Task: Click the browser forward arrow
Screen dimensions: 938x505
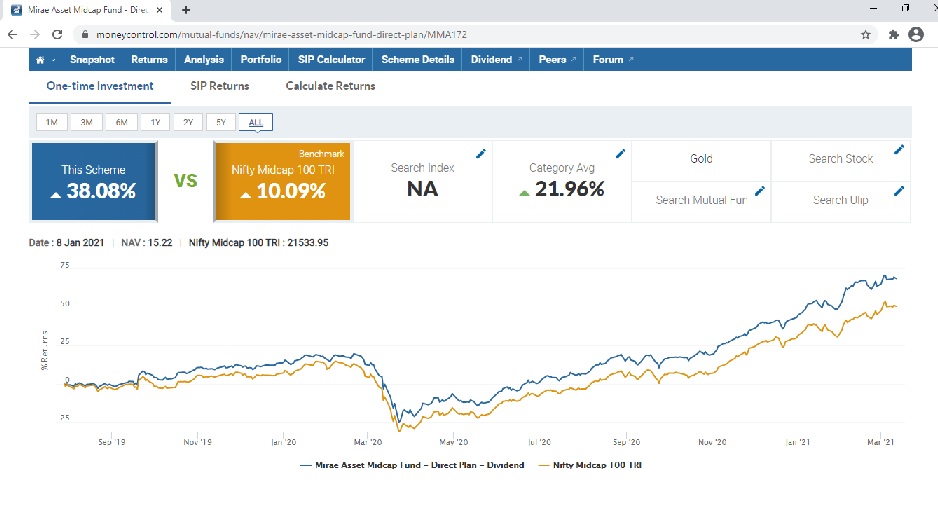Action: click(35, 35)
